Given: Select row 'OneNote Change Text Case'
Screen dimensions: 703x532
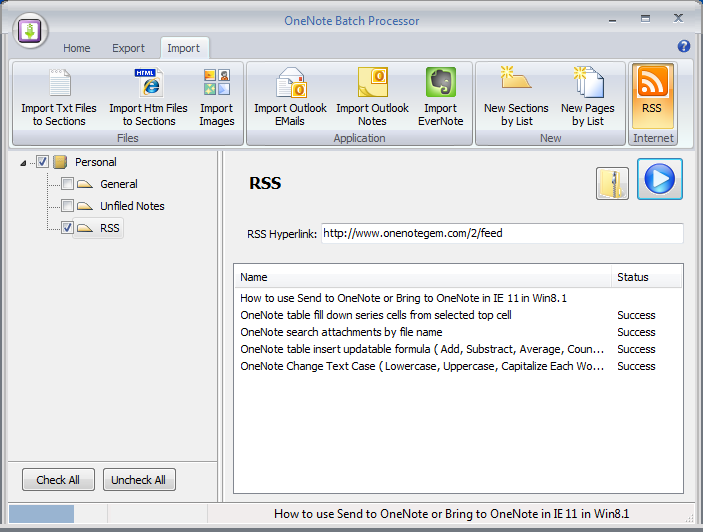Looking at the screenshot, I should pos(459,366).
